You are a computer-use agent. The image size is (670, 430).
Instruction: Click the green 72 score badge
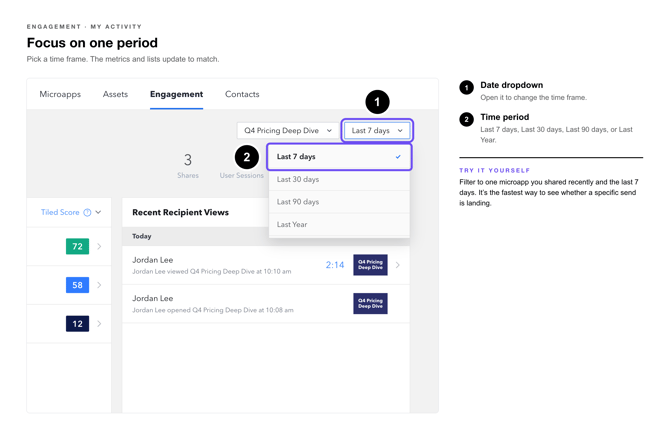click(77, 246)
